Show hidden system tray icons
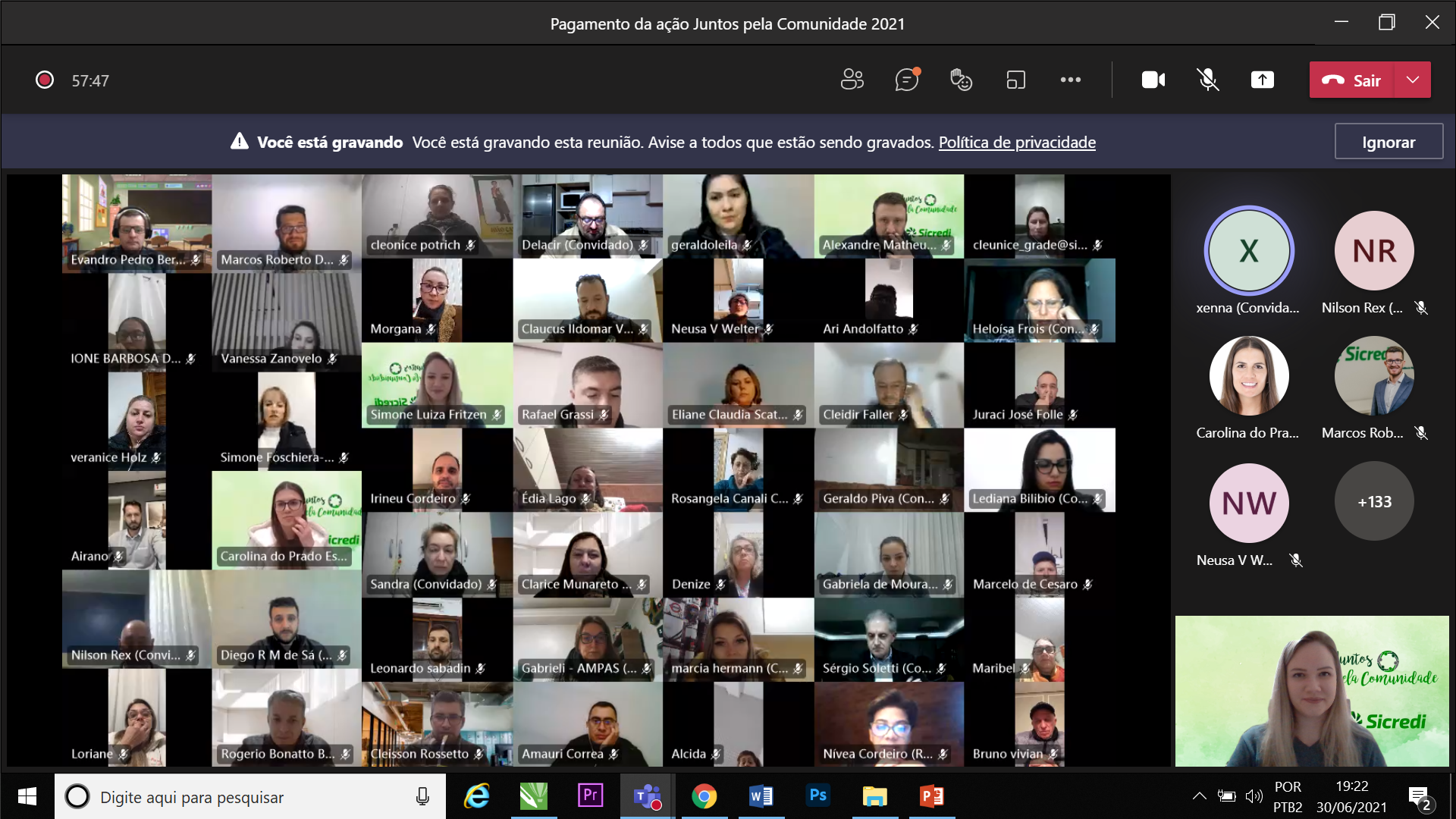The height and width of the screenshot is (819, 1456). tap(1199, 796)
